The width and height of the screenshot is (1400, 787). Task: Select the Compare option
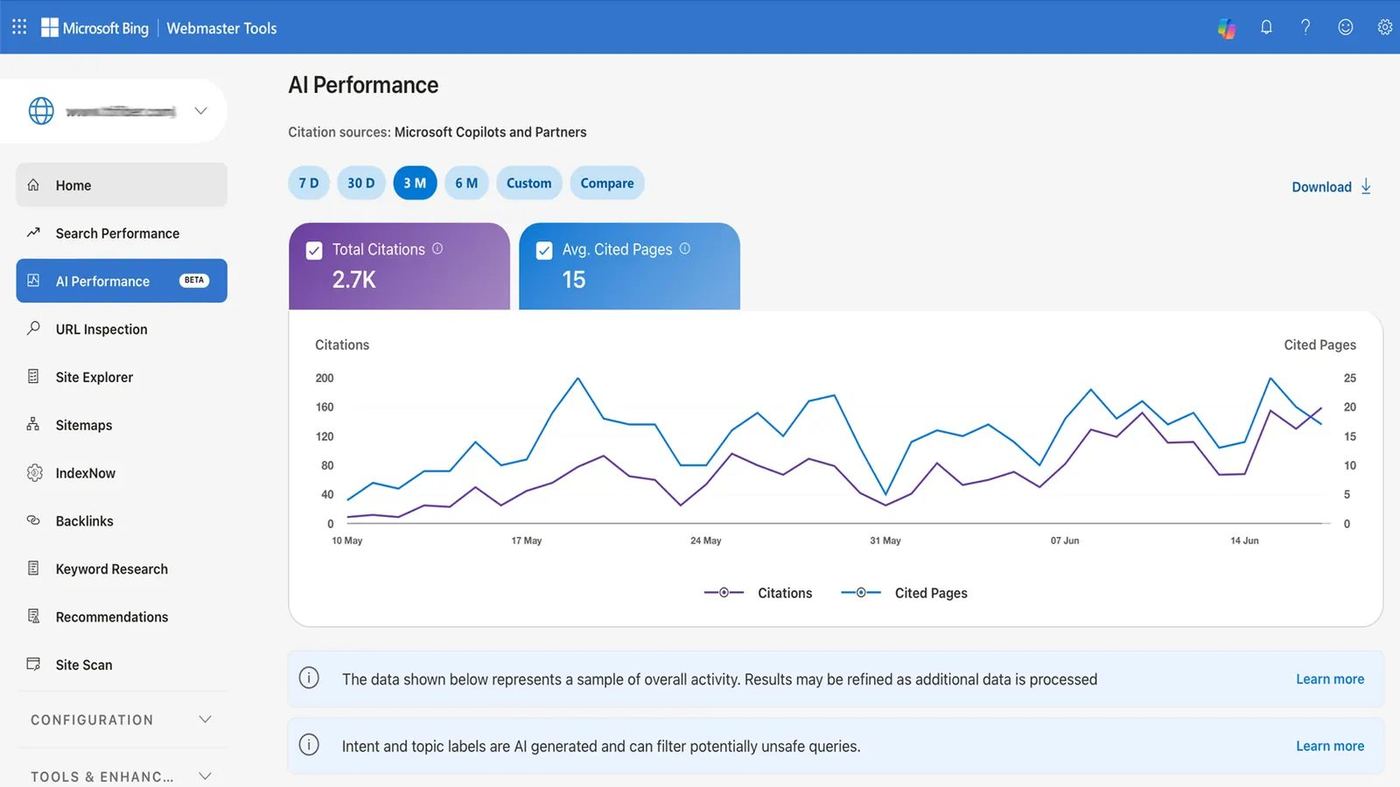point(607,183)
